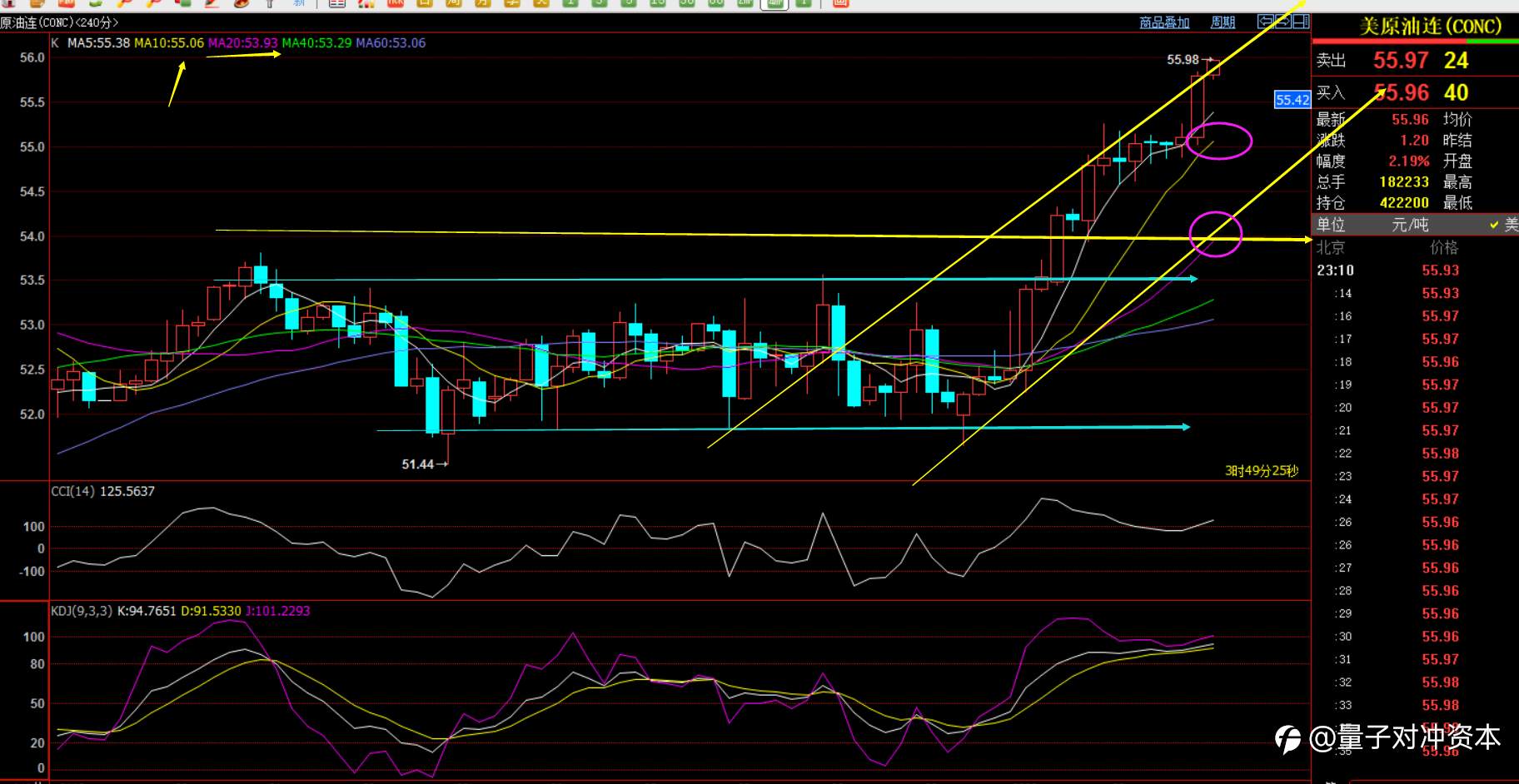Screen dimensions: 1519x784
Task: Open the 商品叠加 overlay link
Action: tap(1164, 22)
